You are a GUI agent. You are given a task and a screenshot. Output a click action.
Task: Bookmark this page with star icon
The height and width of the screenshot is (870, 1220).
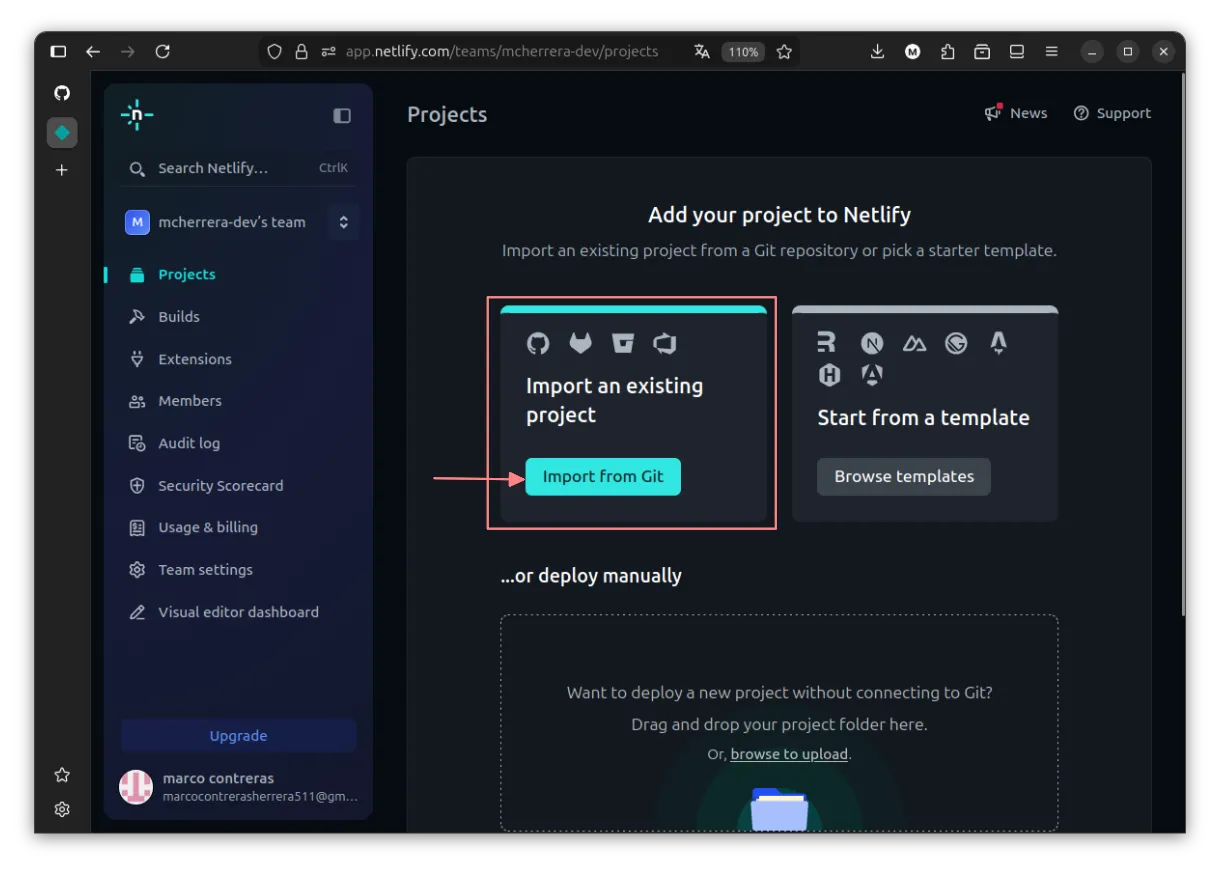pyautogui.click(x=784, y=52)
